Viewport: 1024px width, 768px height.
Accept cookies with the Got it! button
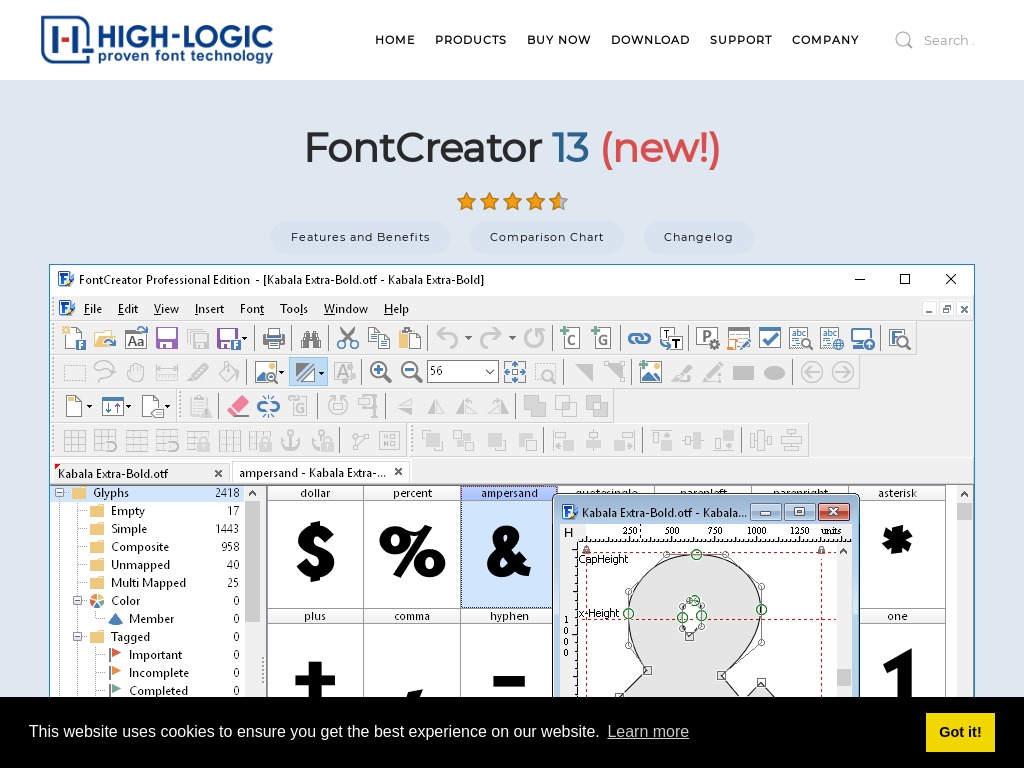960,732
